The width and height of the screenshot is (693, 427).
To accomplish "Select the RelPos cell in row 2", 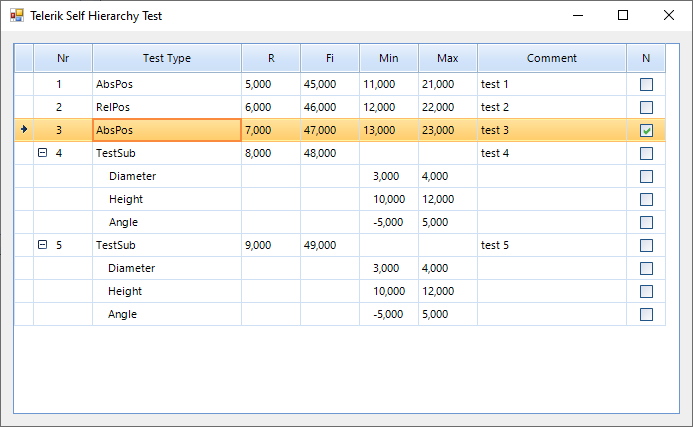I will point(166,107).
